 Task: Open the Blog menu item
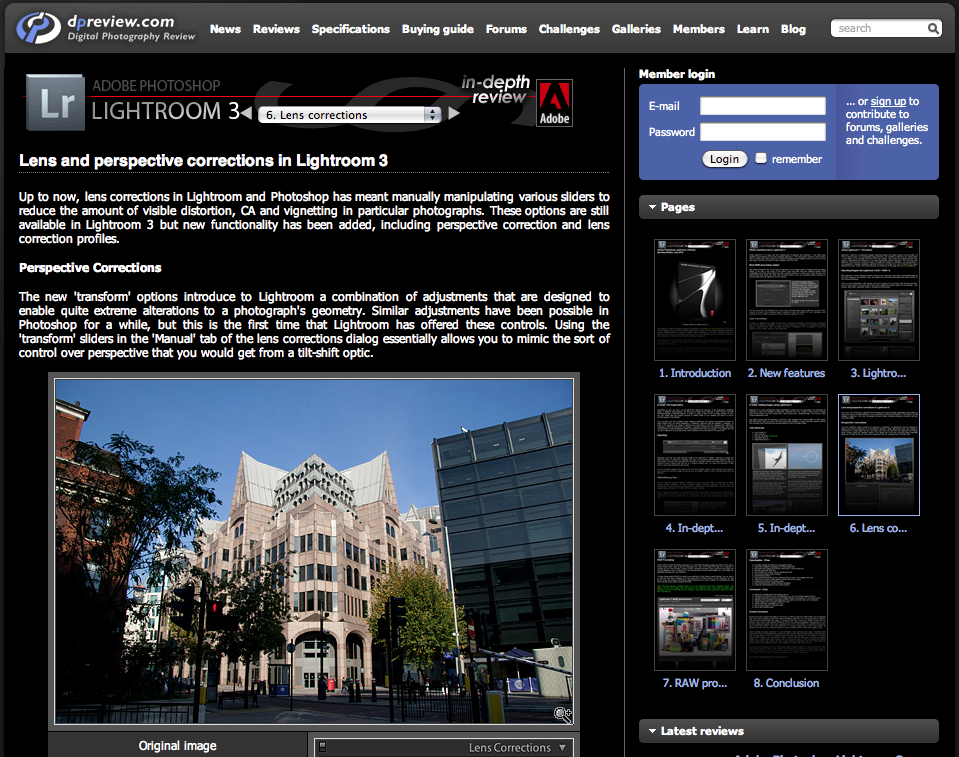coord(793,29)
